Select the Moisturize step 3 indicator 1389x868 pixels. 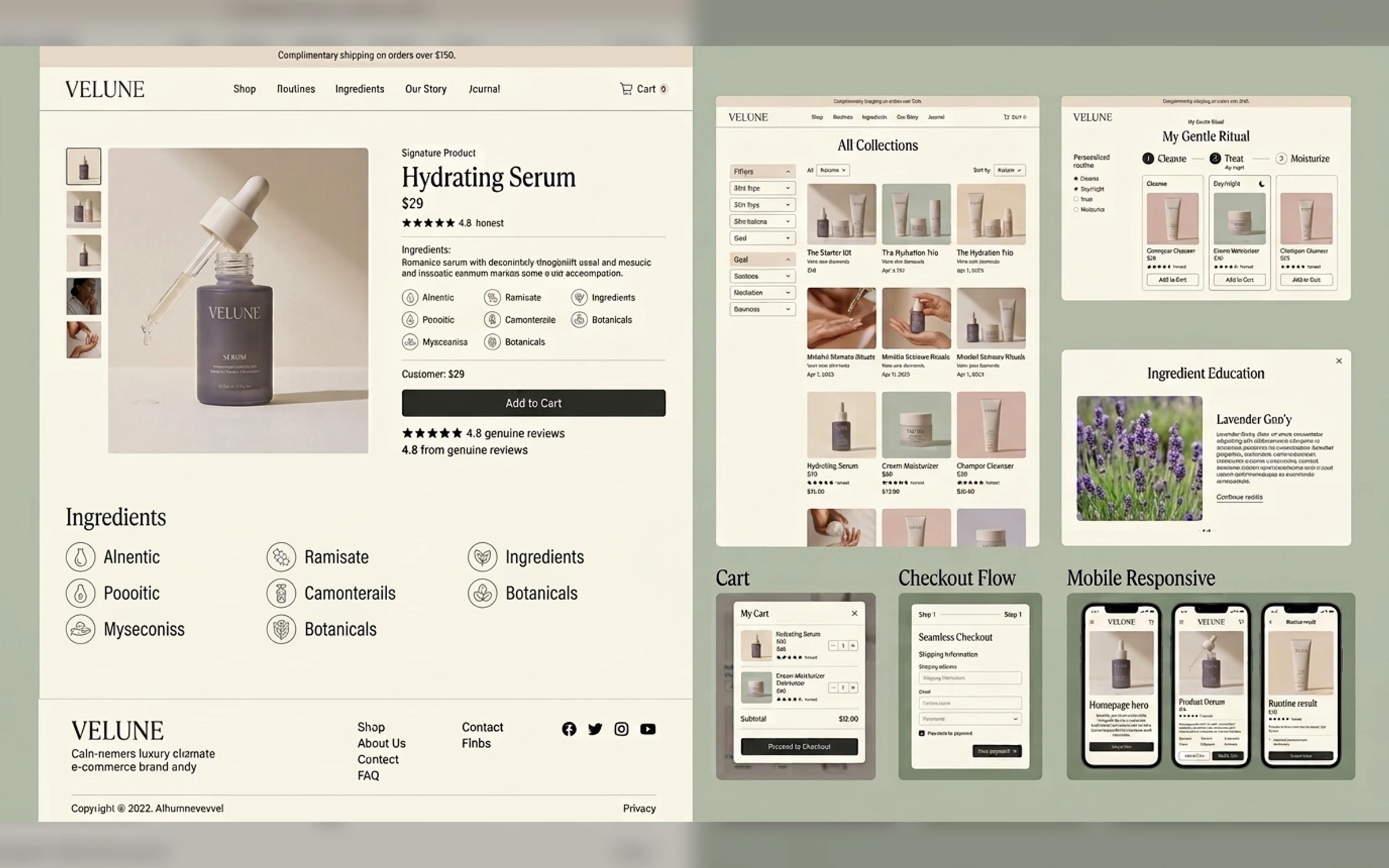pos(1281,159)
